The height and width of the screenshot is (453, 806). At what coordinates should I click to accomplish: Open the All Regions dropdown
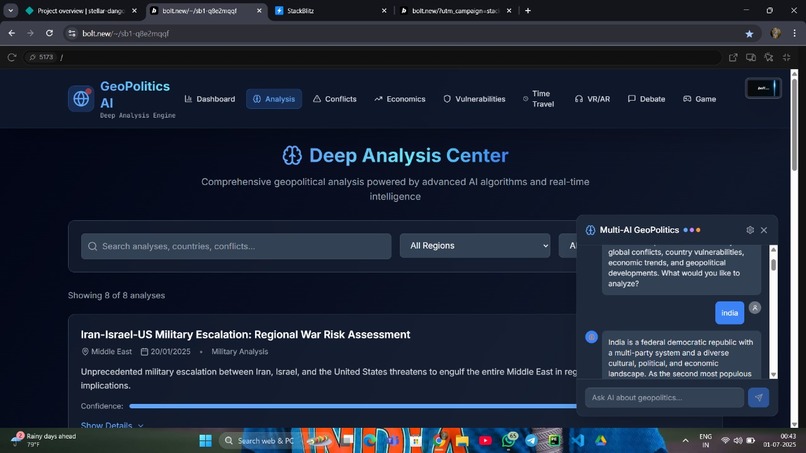click(475, 246)
